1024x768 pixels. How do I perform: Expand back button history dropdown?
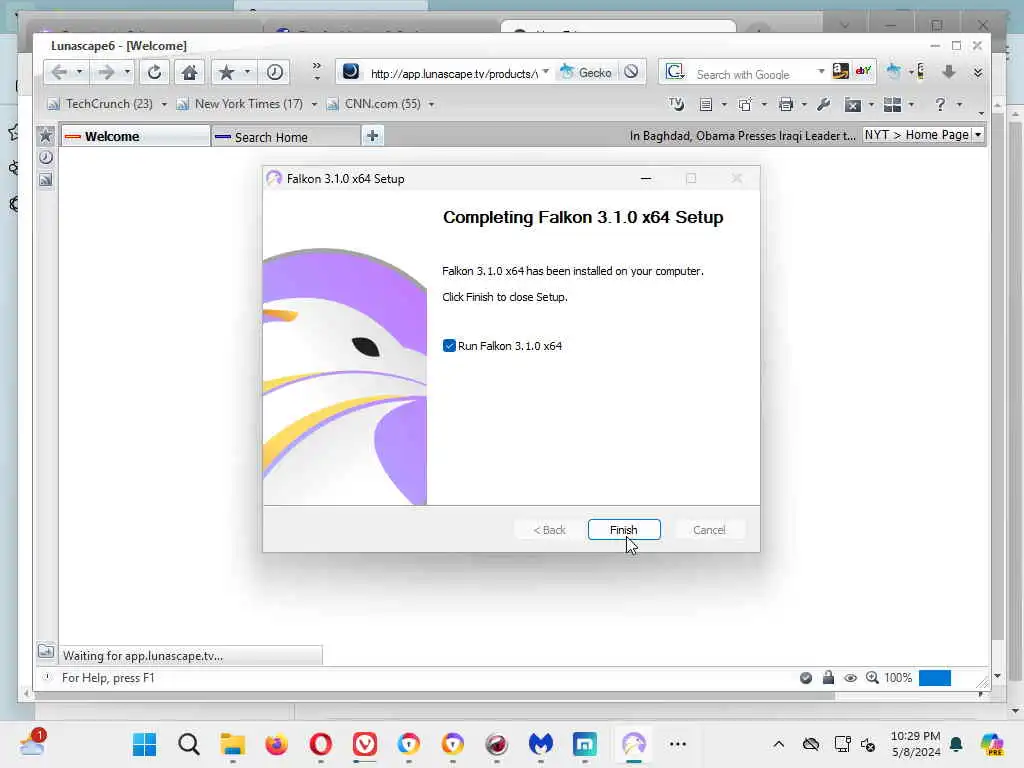coord(79,72)
